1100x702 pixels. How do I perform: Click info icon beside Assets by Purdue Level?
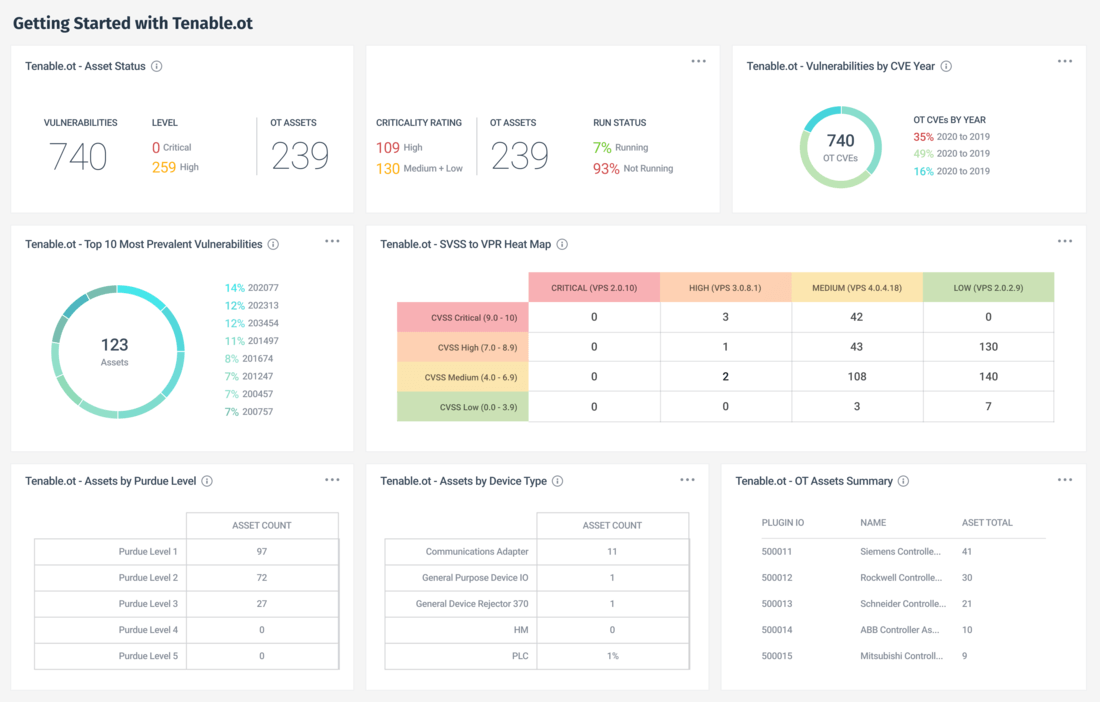pyautogui.click(x=207, y=481)
